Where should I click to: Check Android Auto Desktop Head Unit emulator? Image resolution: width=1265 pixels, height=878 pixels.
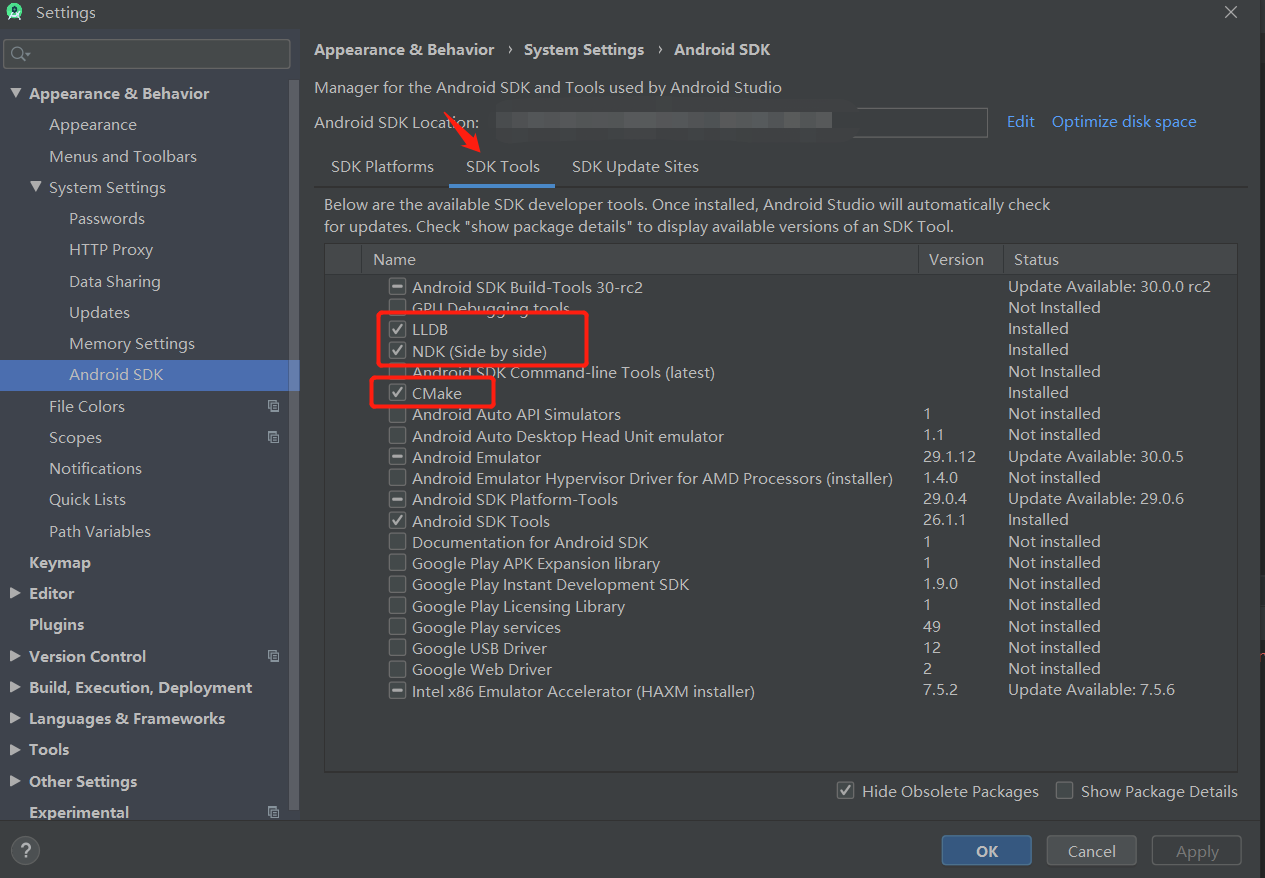coord(397,436)
